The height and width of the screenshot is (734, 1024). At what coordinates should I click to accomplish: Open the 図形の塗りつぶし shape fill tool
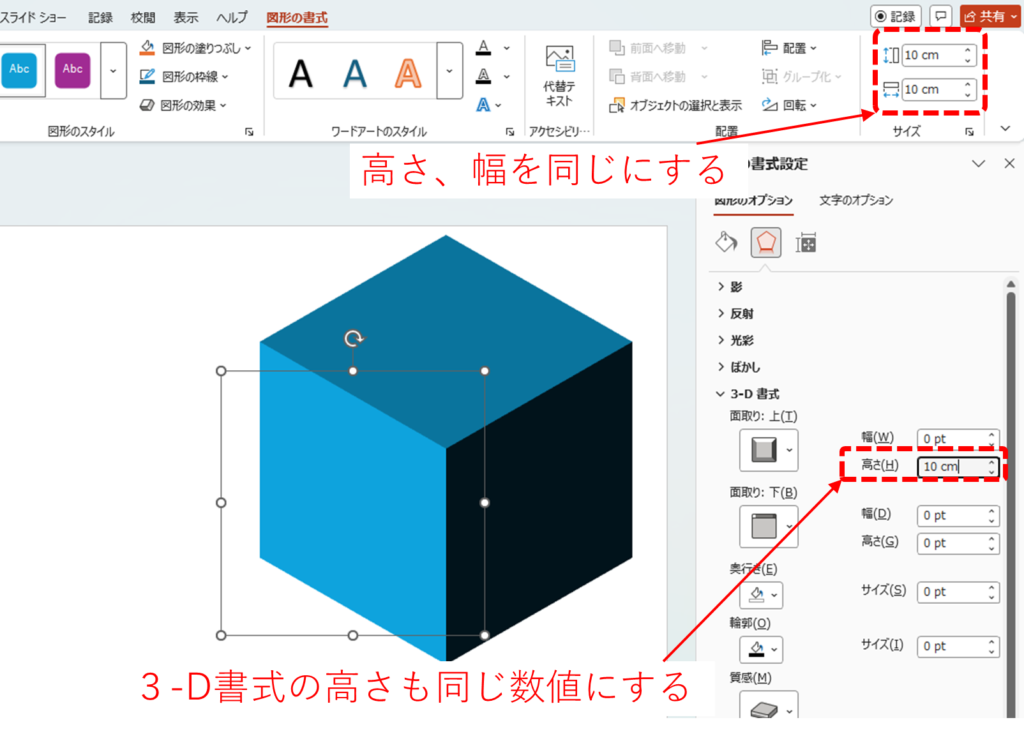[195, 47]
